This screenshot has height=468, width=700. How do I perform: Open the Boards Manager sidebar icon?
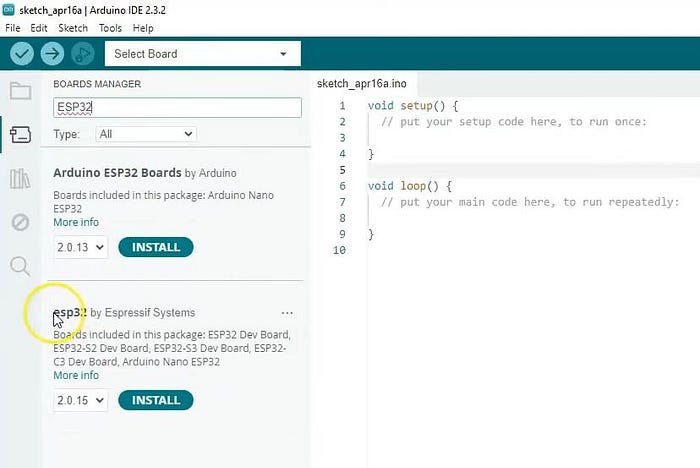click(21, 134)
